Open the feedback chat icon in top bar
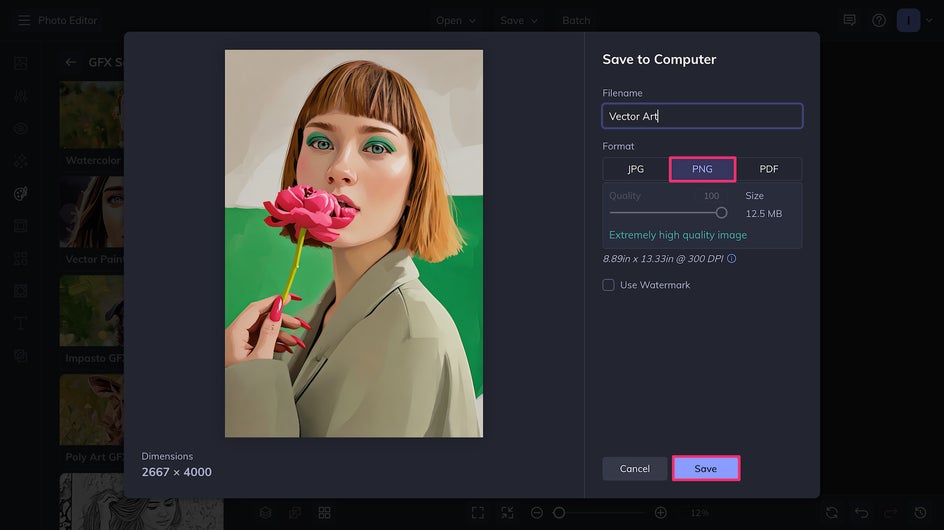Viewport: 944px width, 530px height. [849, 20]
